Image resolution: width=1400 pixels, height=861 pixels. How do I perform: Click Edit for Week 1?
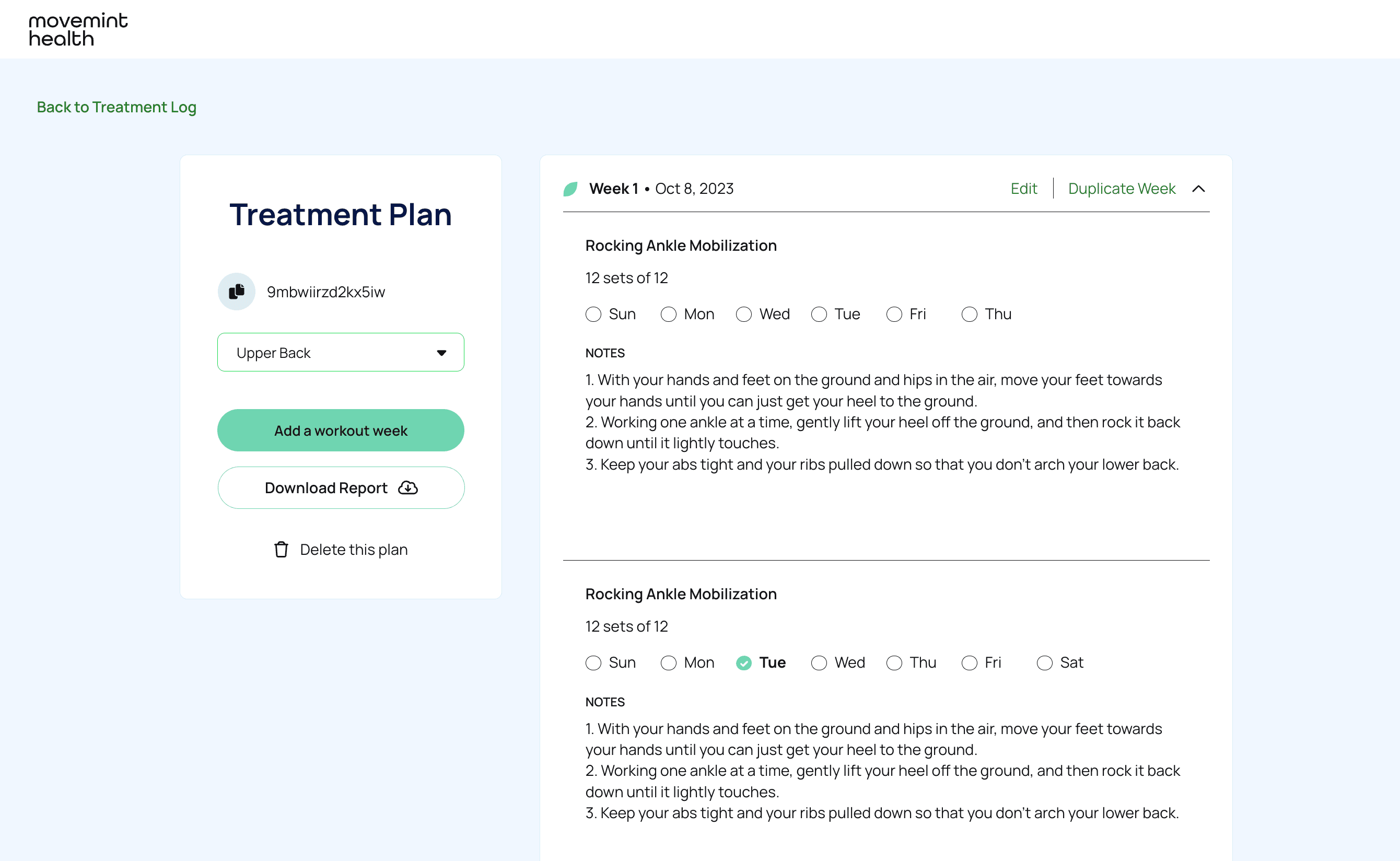point(1023,189)
